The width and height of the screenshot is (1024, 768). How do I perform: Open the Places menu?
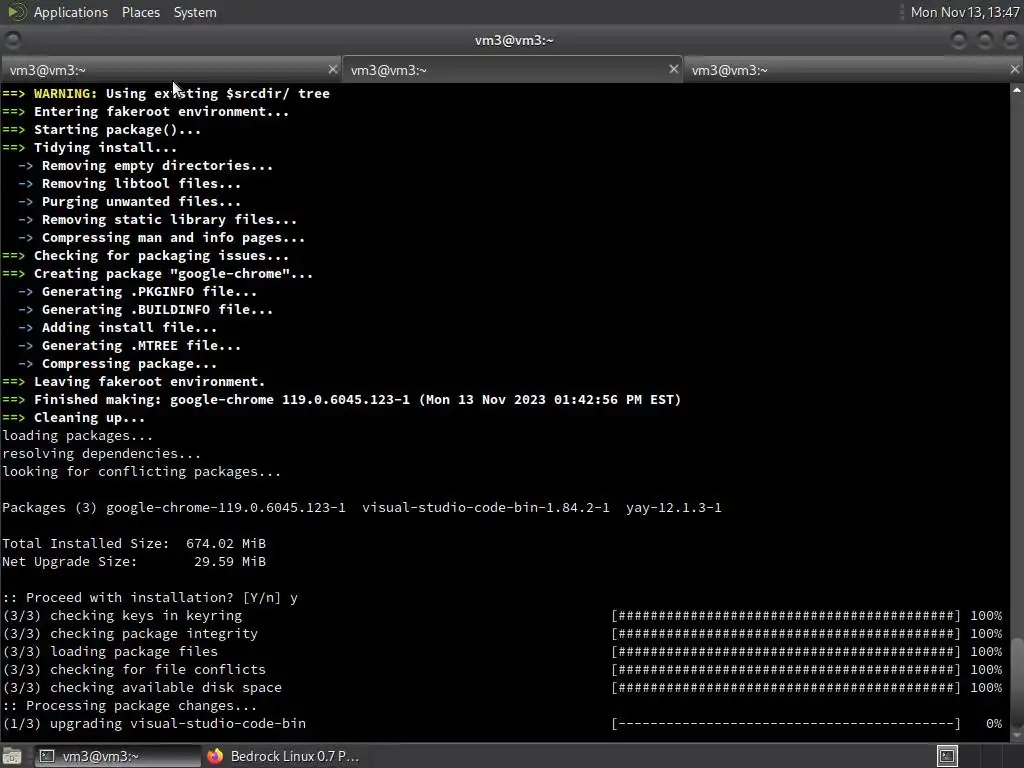[140, 12]
